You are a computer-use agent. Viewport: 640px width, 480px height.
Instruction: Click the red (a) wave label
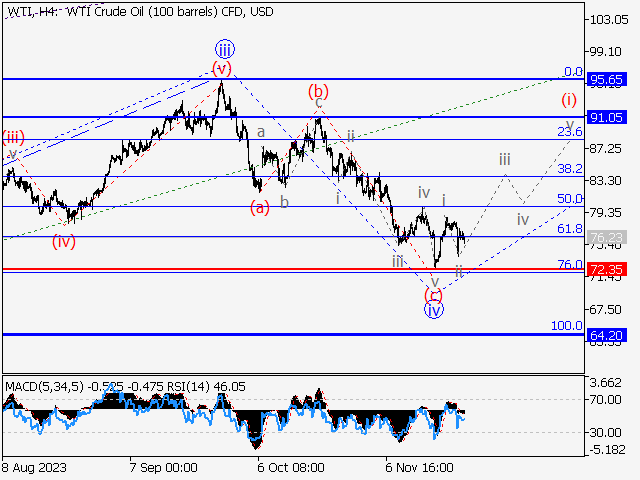[x=260, y=207]
